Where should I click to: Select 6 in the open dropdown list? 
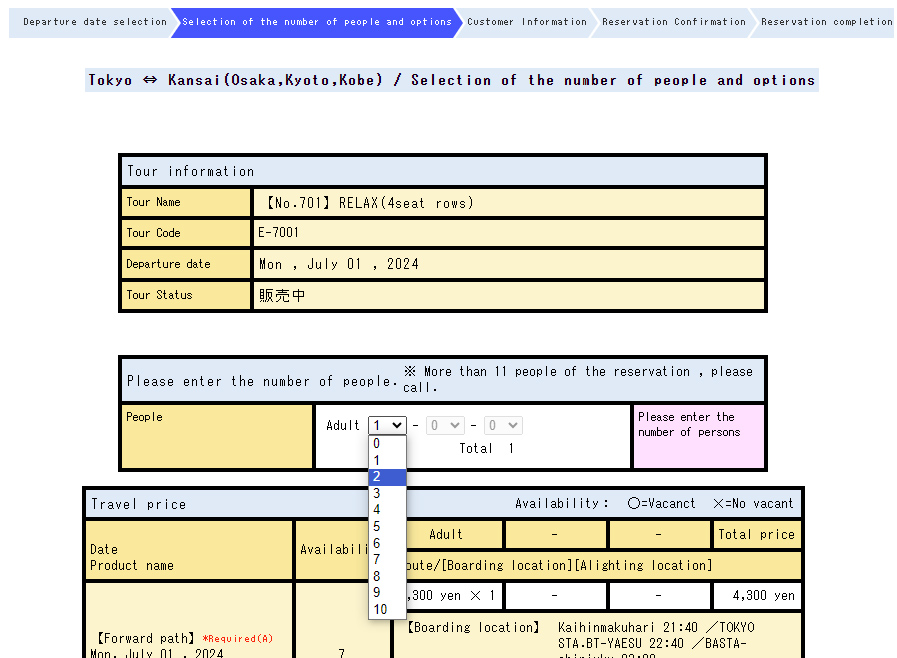point(386,544)
